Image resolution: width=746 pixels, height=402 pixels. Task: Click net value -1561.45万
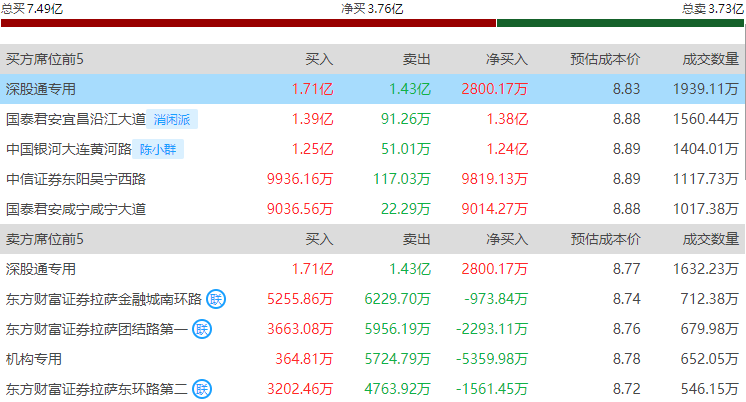click(492, 389)
